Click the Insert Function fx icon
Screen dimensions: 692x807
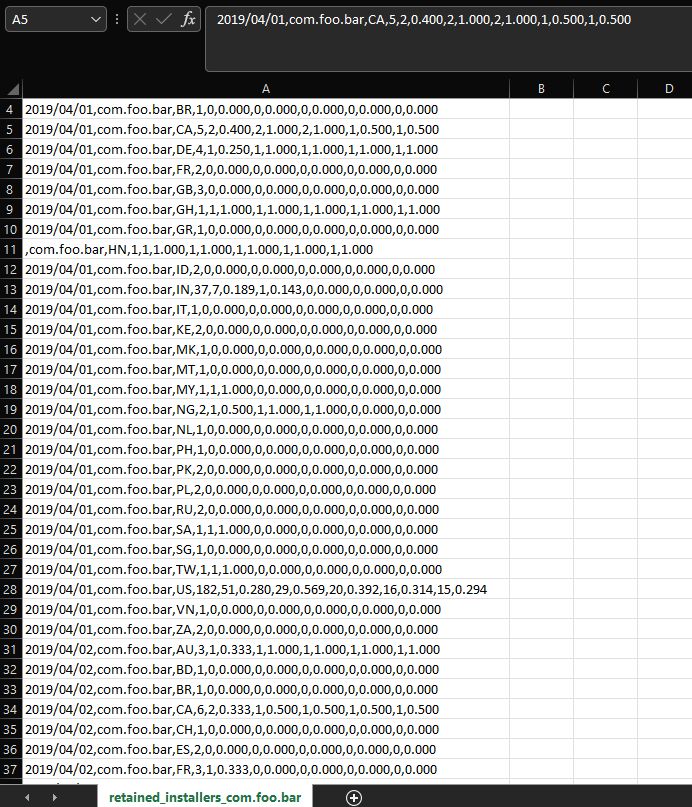click(x=188, y=20)
